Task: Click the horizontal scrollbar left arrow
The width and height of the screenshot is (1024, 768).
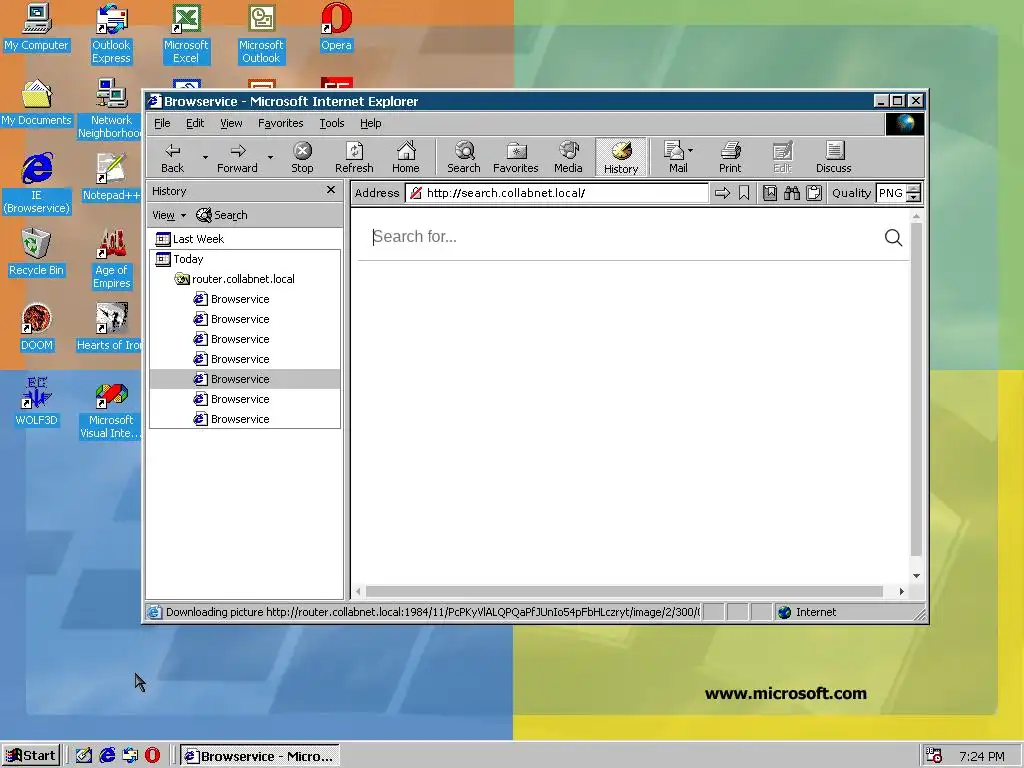Action: click(x=358, y=592)
